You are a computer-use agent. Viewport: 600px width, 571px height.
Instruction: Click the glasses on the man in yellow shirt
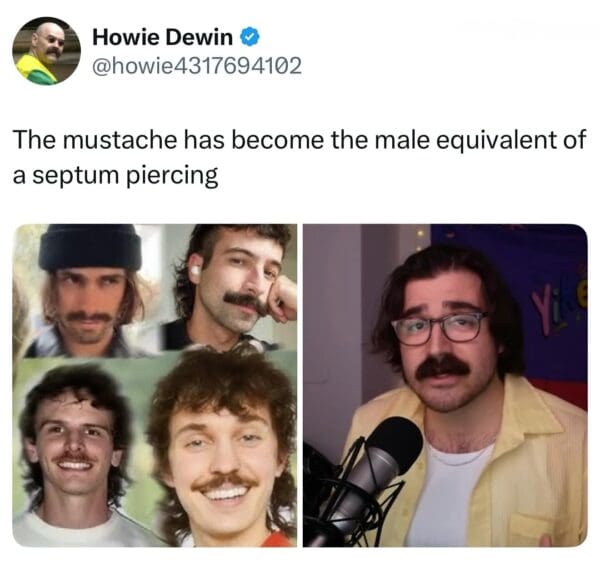point(439,327)
